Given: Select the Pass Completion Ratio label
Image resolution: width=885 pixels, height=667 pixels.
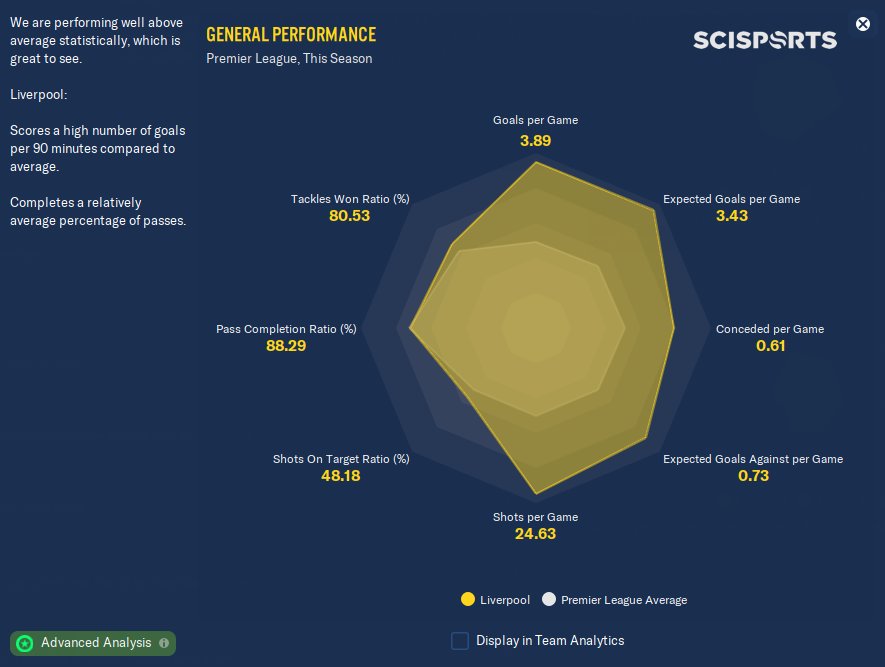Looking at the screenshot, I should (286, 329).
